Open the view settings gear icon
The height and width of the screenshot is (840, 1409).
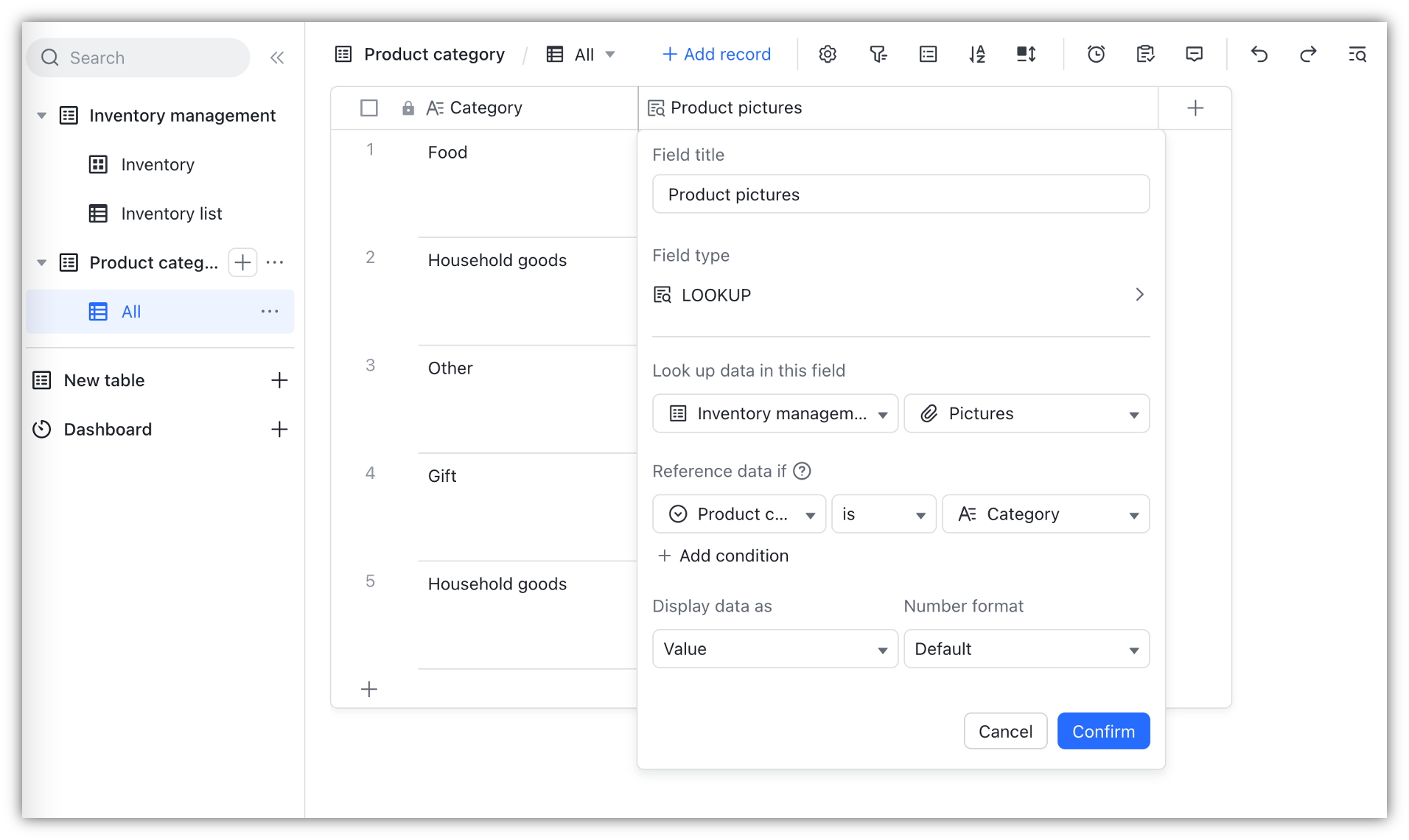tap(828, 54)
